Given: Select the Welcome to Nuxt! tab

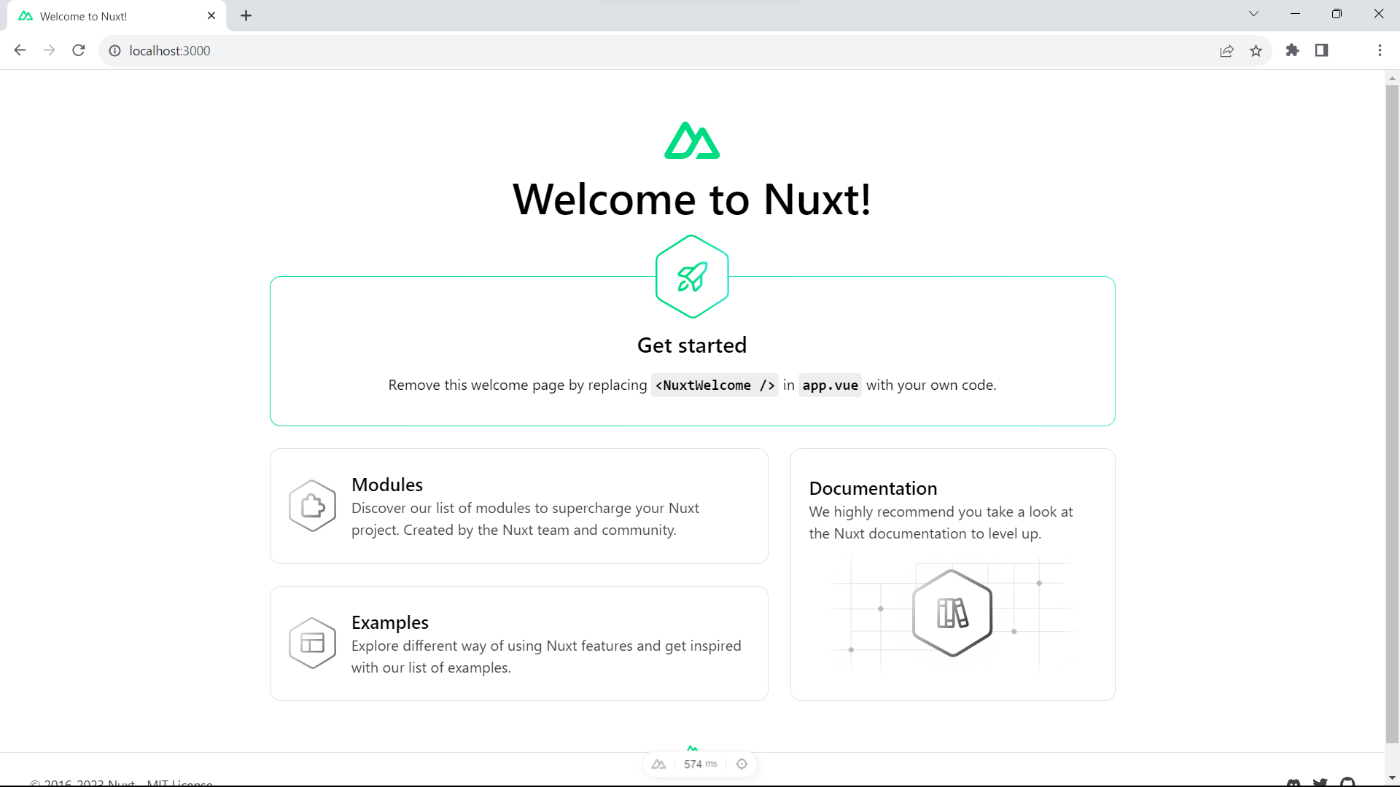Looking at the screenshot, I should (x=118, y=16).
